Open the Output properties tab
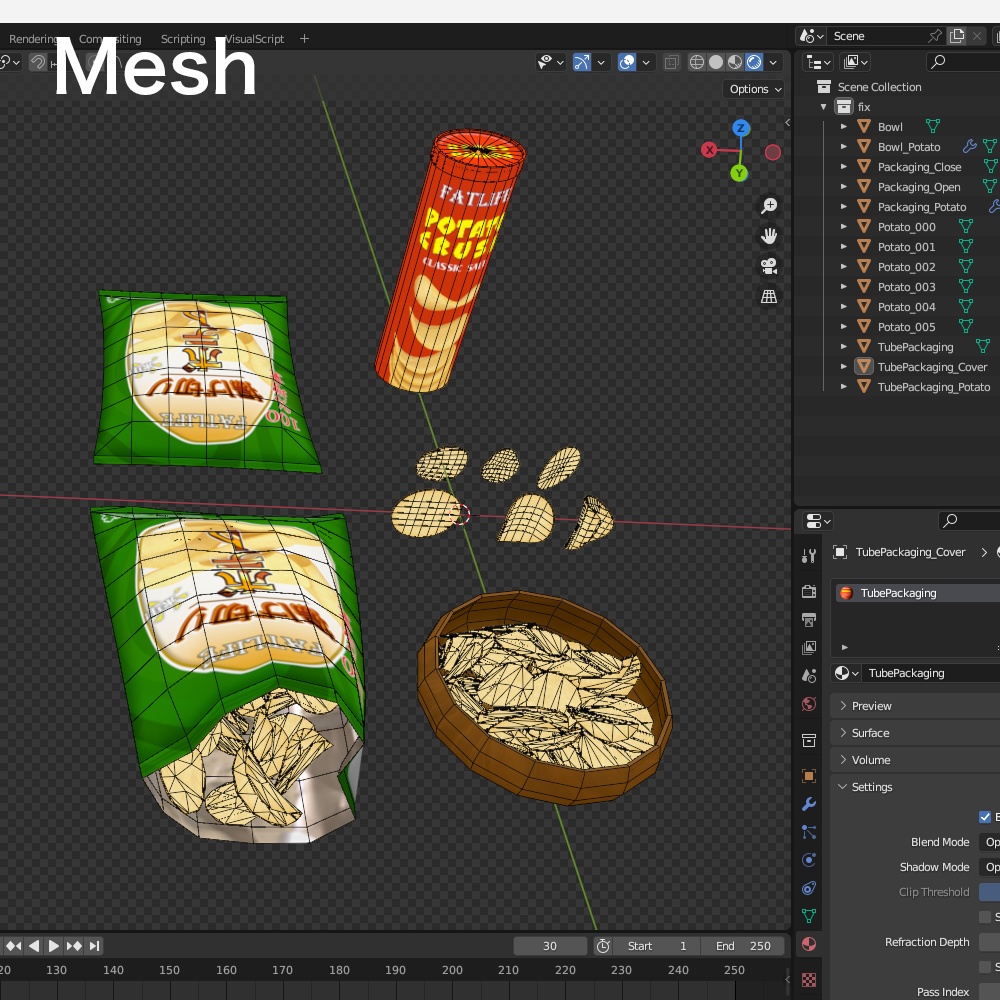Image resolution: width=1000 pixels, height=1000 pixels. point(809,620)
